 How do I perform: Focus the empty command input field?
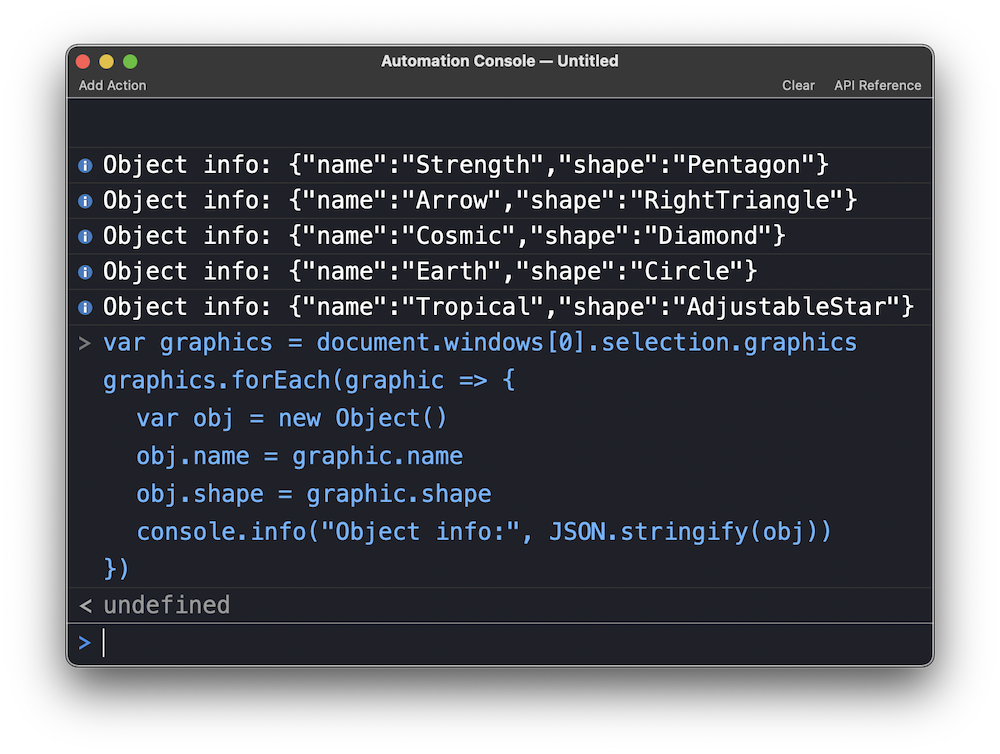click(x=500, y=643)
